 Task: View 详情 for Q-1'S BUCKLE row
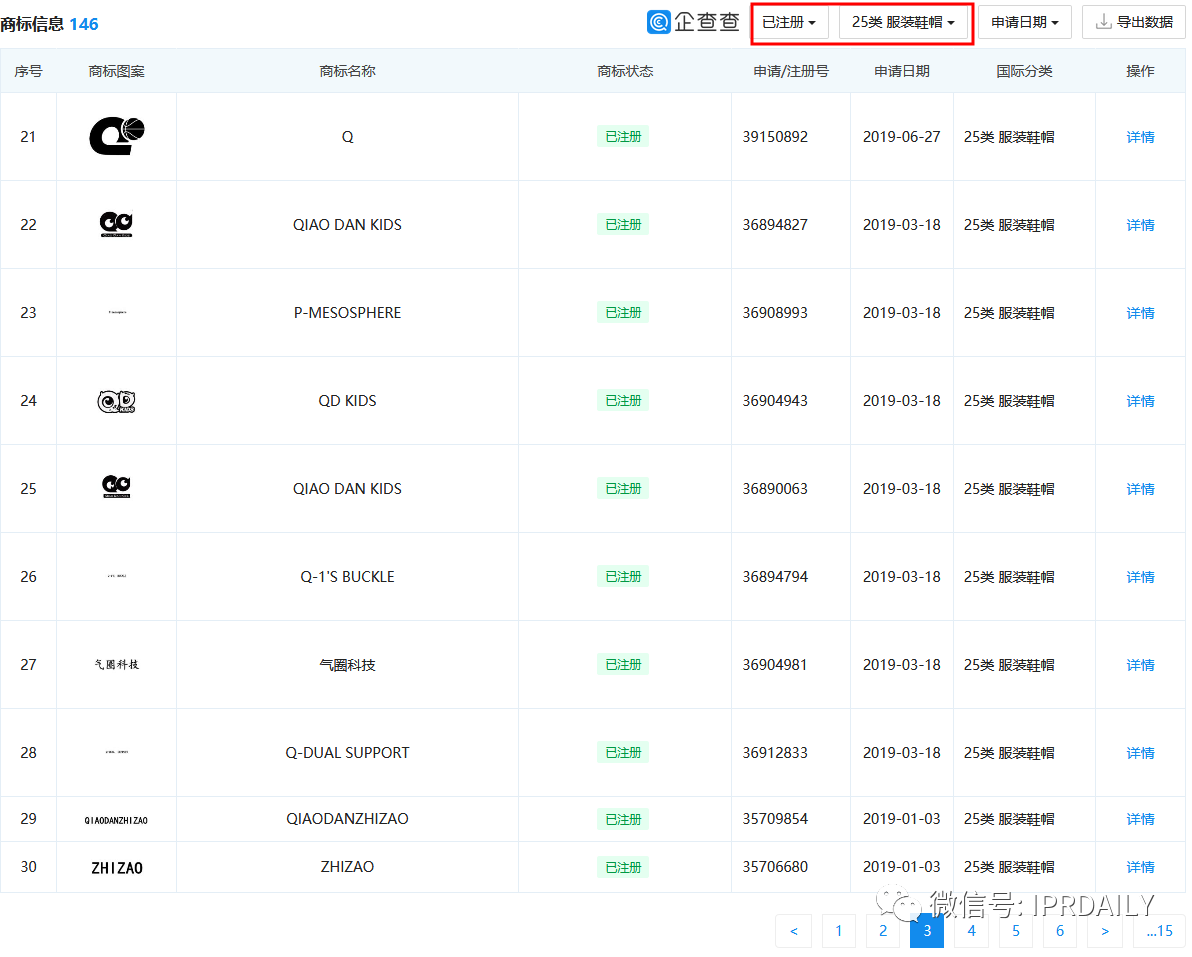(x=1140, y=577)
